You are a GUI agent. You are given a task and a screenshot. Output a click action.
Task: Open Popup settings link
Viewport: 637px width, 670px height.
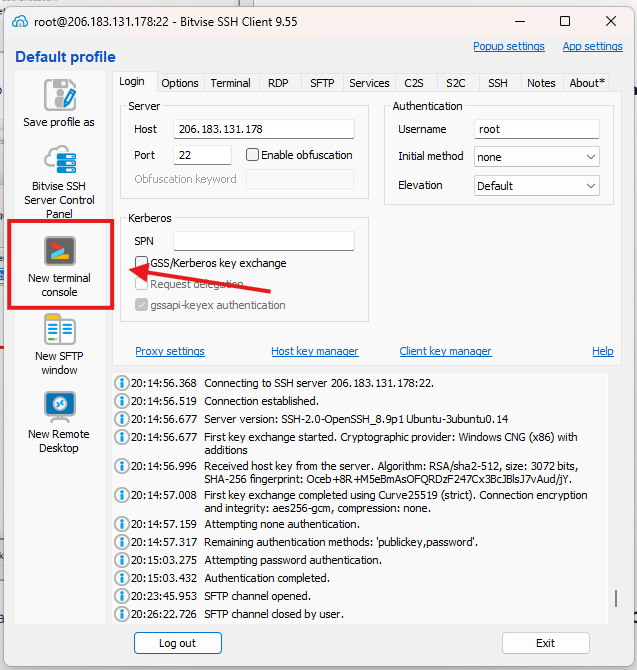coord(508,46)
